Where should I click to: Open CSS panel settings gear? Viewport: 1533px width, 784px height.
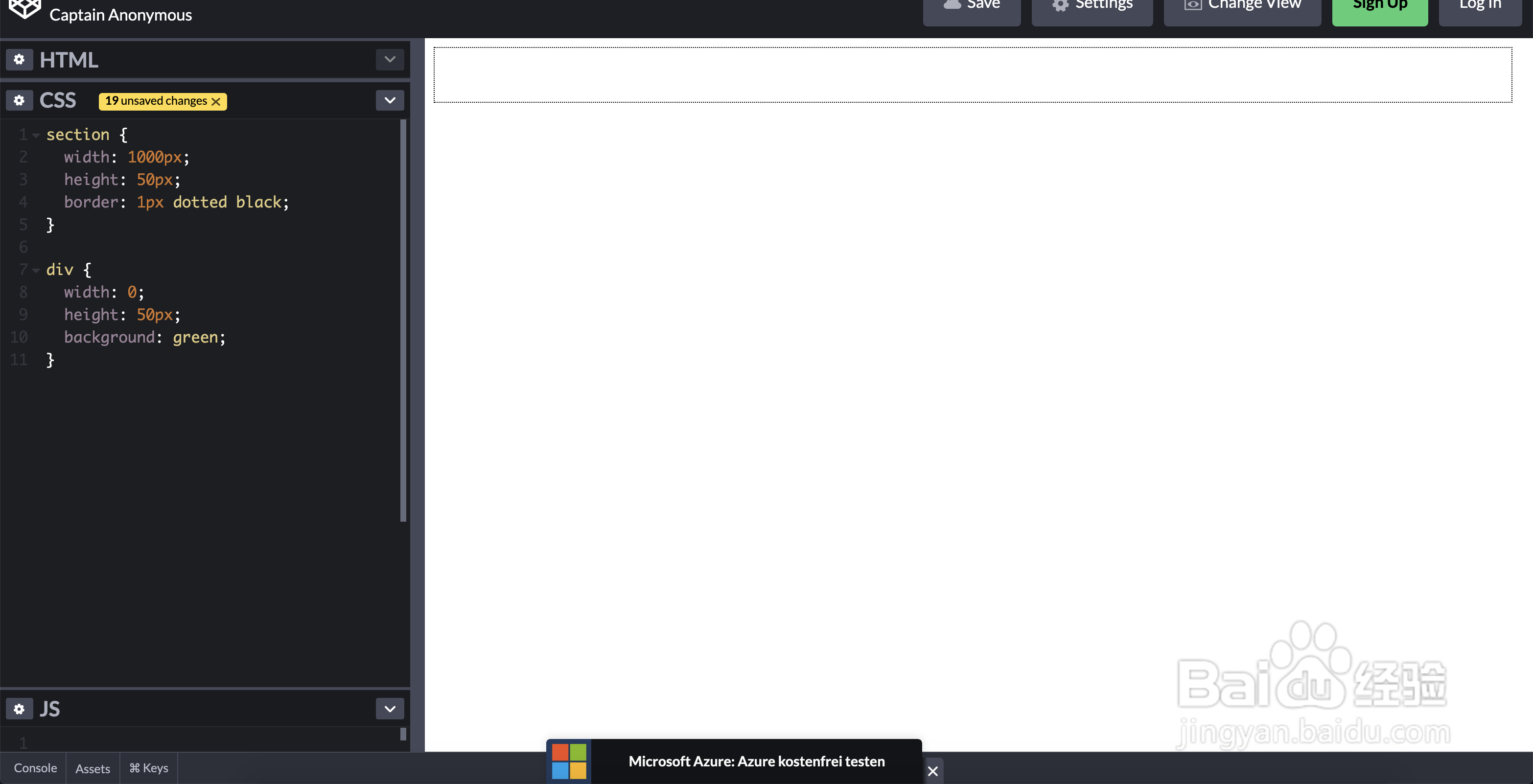pos(19,100)
